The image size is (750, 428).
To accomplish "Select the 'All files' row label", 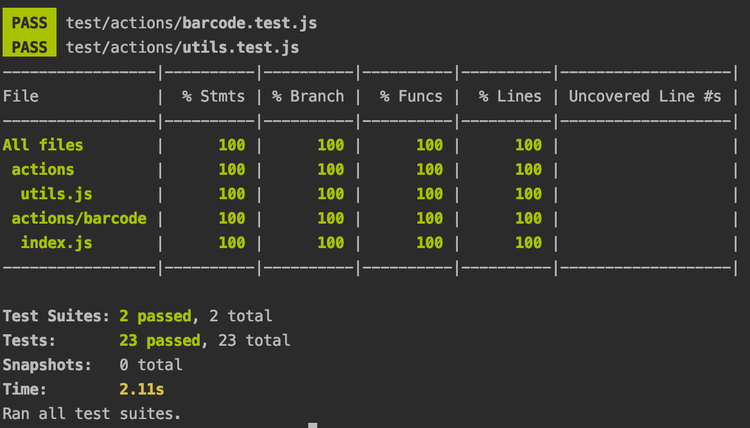I will (43, 145).
